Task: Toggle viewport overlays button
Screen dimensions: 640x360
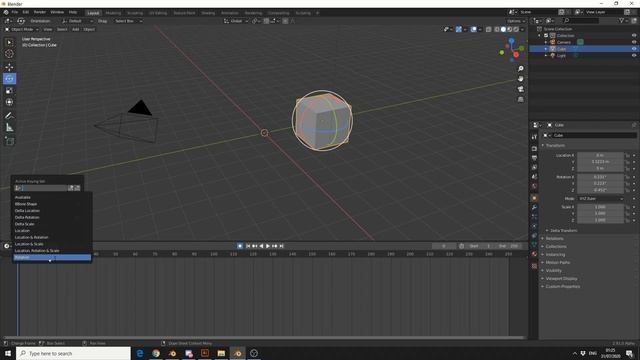Action: pos(473,29)
